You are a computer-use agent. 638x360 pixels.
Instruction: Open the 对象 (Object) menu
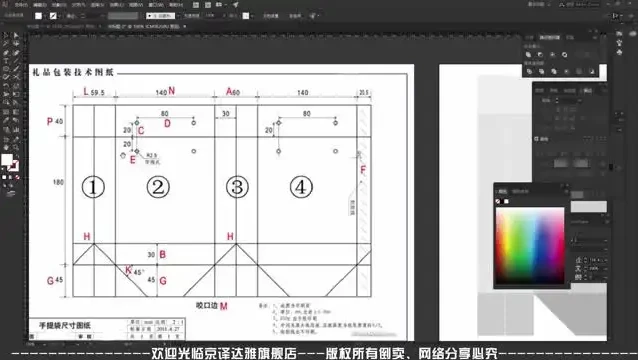[x=59, y=5]
